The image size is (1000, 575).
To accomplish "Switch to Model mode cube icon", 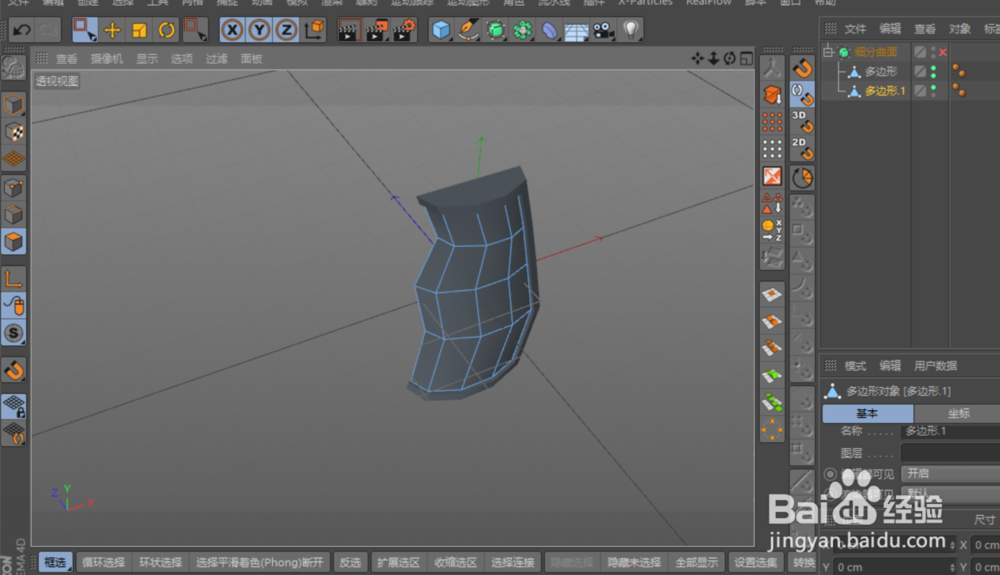I will click(13, 105).
